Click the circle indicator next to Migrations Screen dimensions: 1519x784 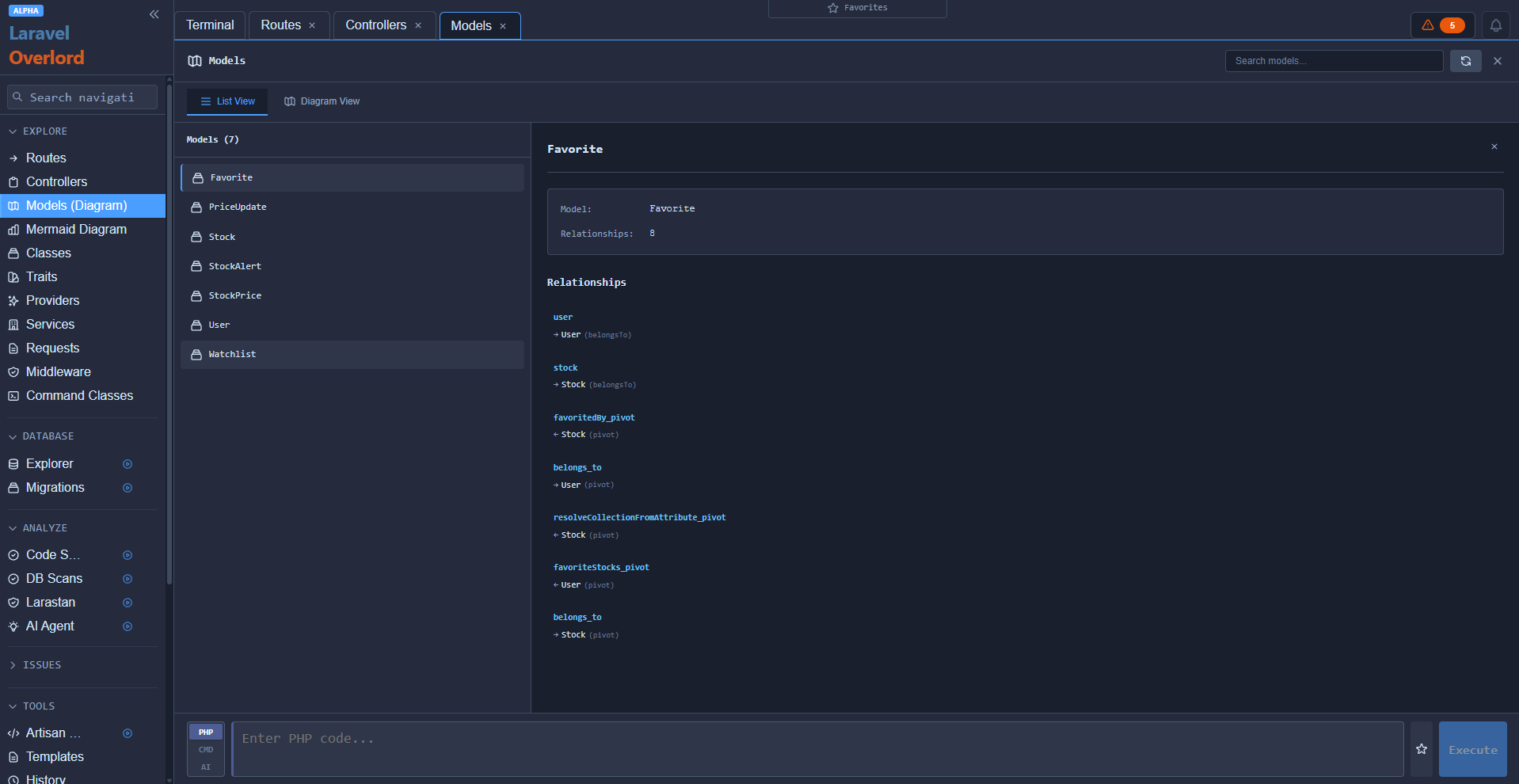coord(128,488)
